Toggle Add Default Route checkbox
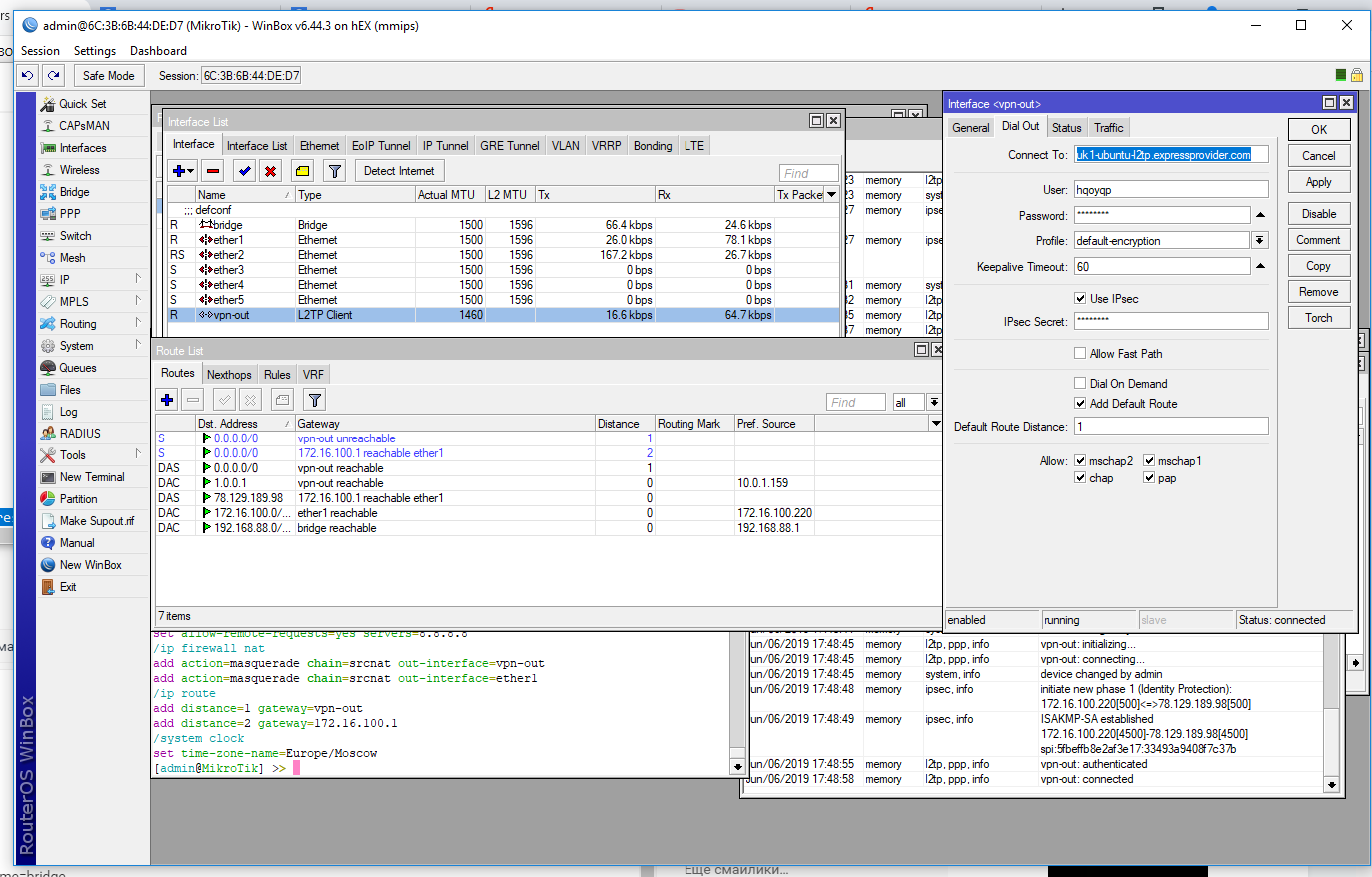This screenshot has height=877, width=1372. [1080, 403]
